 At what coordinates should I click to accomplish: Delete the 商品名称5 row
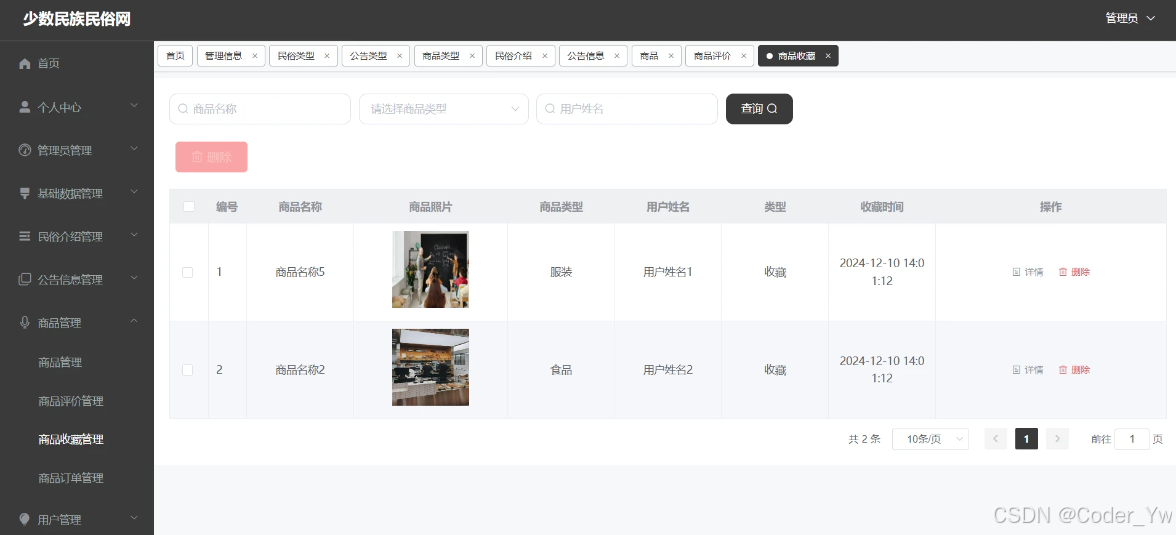click(1074, 272)
